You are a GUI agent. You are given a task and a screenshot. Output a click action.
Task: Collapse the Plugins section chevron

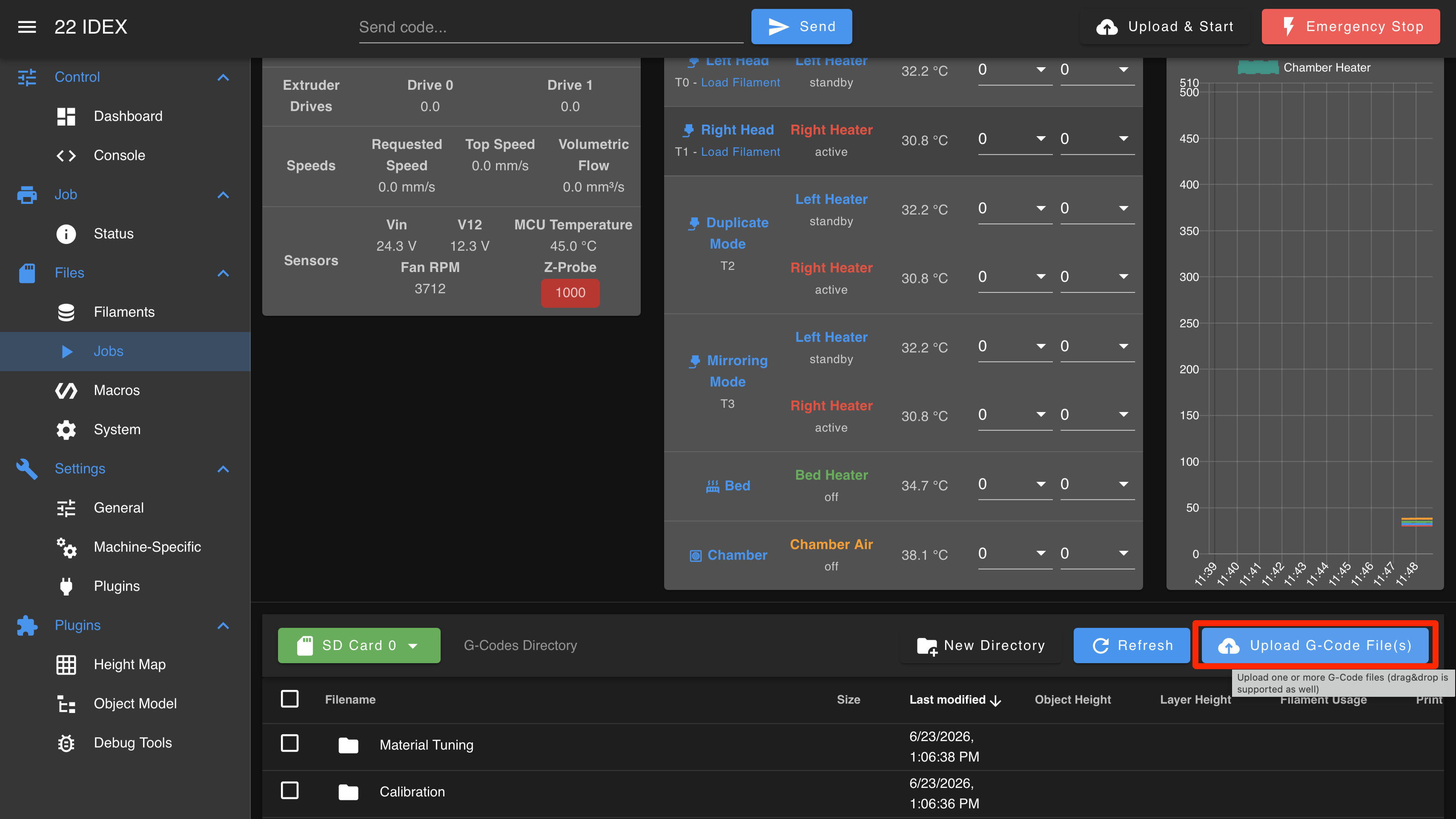pos(223,626)
